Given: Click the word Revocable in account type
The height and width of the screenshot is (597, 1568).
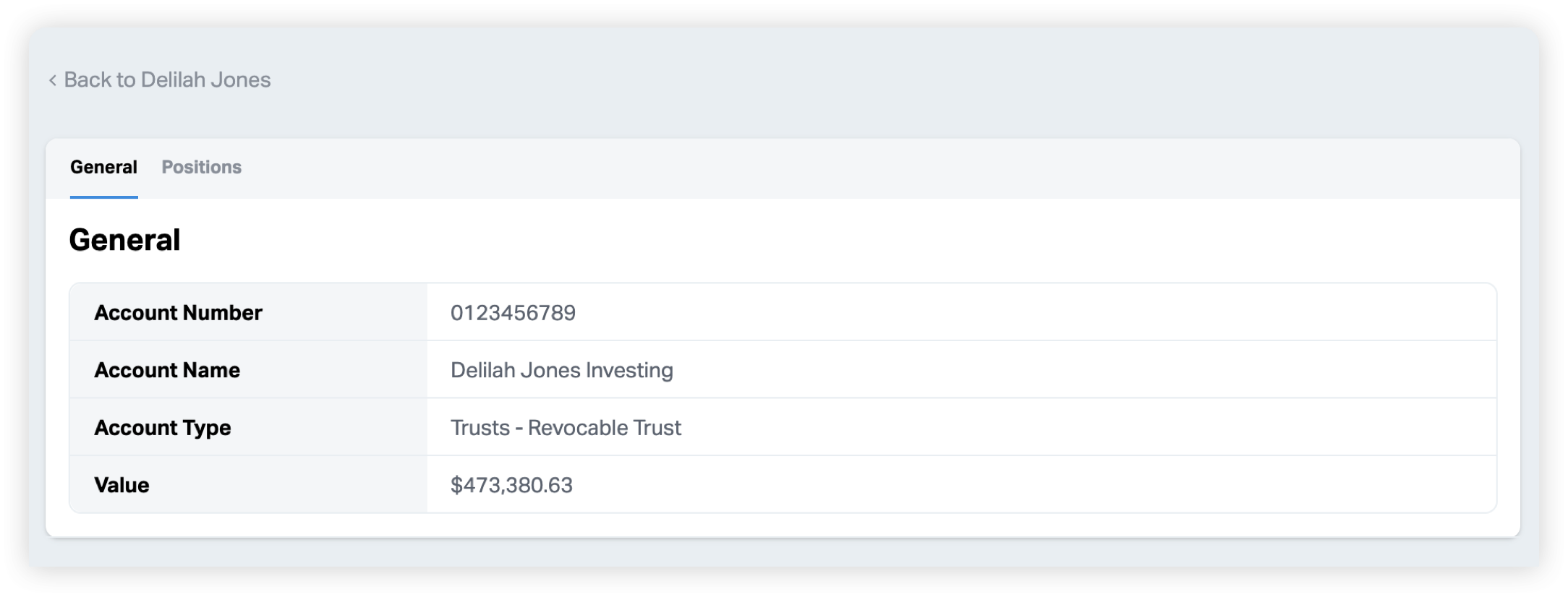Looking at the screenshot, I should [578, 428].
